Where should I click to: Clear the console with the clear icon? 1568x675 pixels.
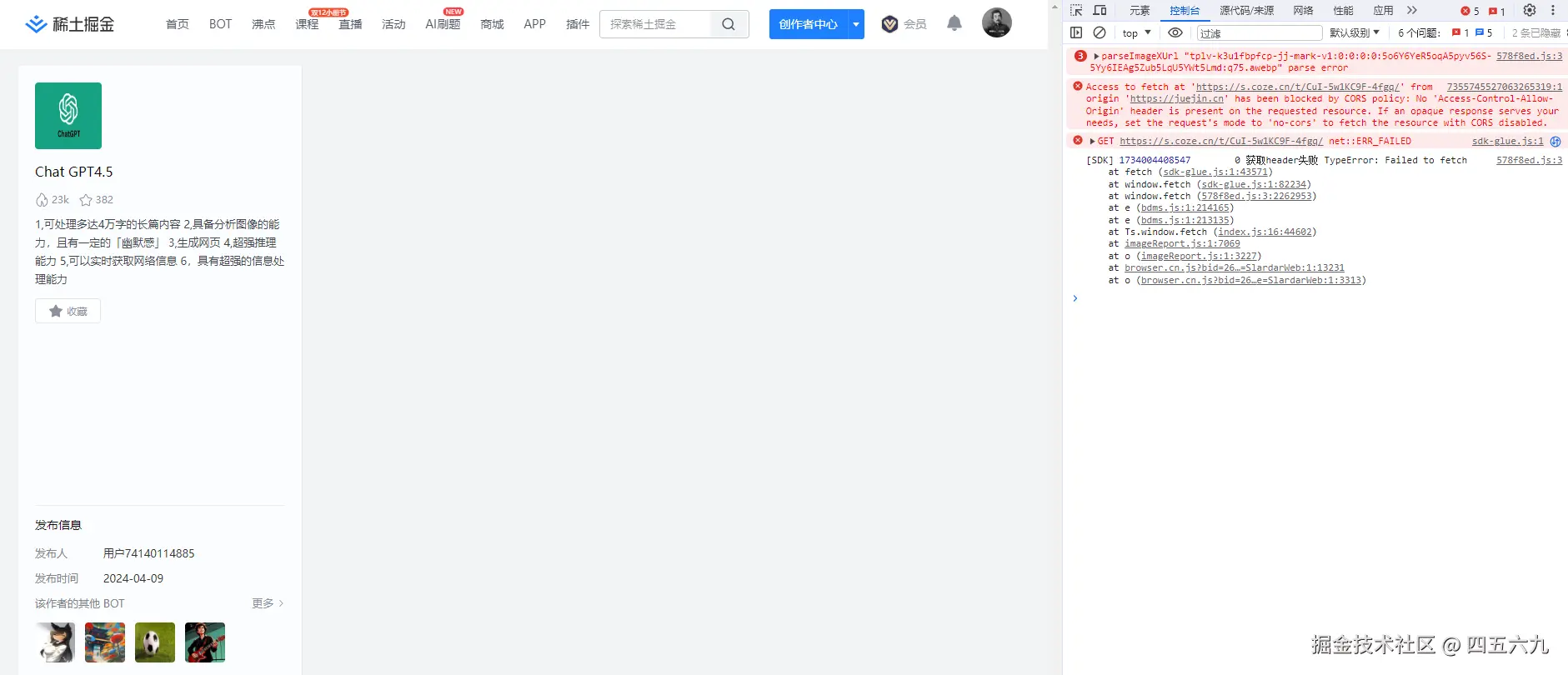coord(1100,33)
